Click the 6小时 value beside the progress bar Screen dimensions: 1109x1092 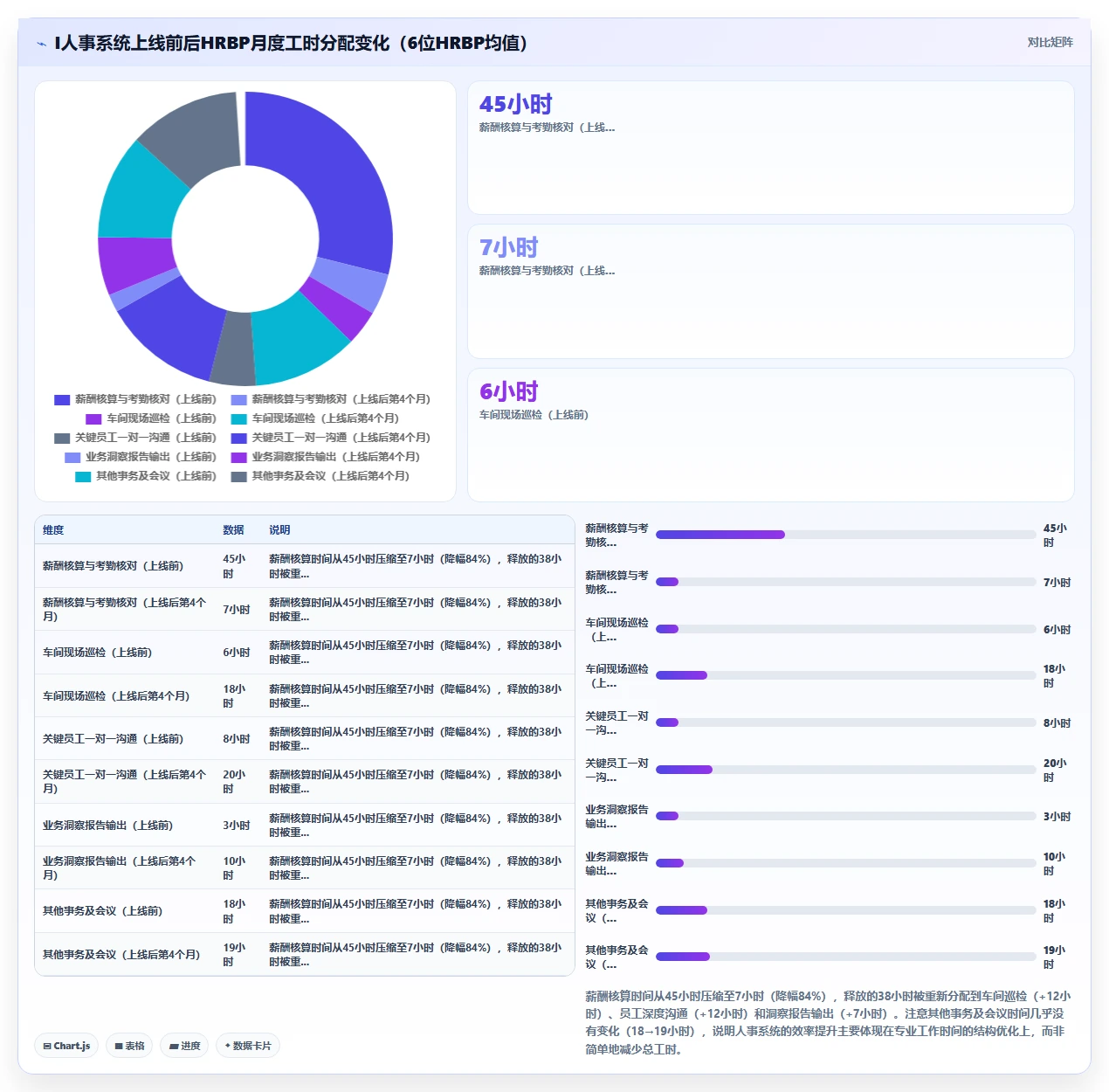pos(1057,630)
